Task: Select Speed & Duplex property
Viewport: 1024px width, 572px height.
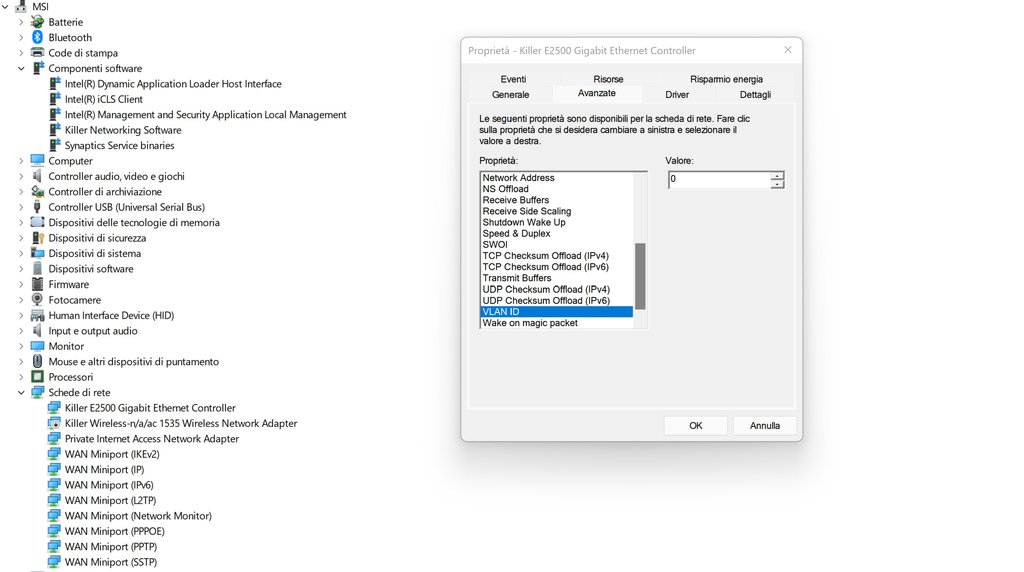Action: pyautogui.click(x=556, y=233)
